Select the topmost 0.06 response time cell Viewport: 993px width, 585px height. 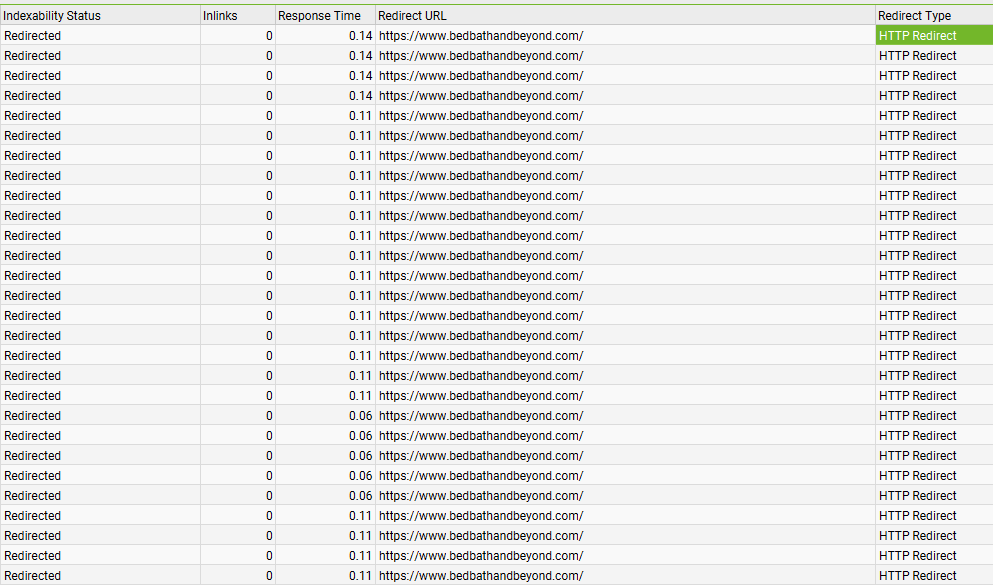[360, 416]
